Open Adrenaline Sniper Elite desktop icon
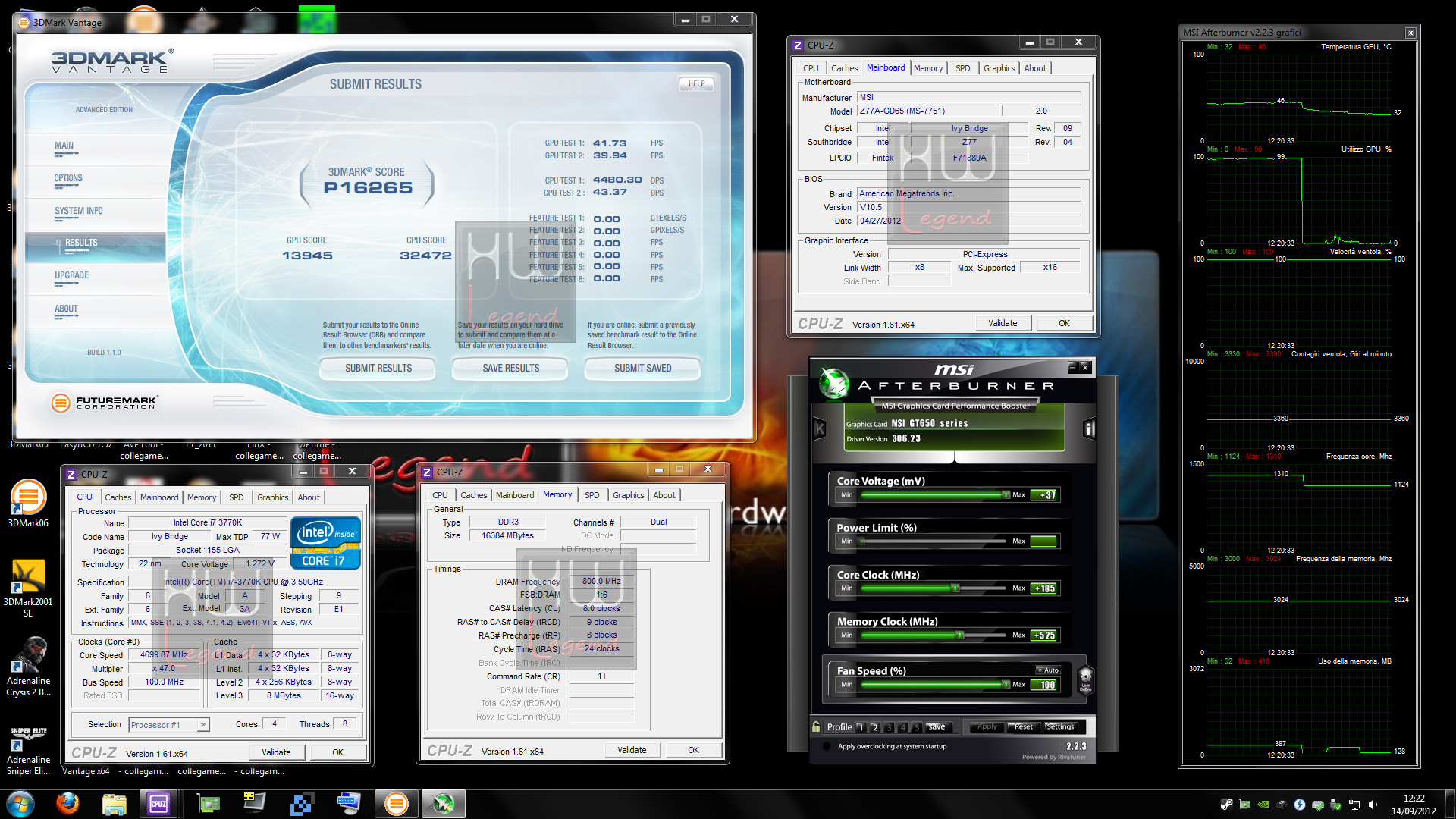This screenshot has width=1456, height=819. pos(28,751)
